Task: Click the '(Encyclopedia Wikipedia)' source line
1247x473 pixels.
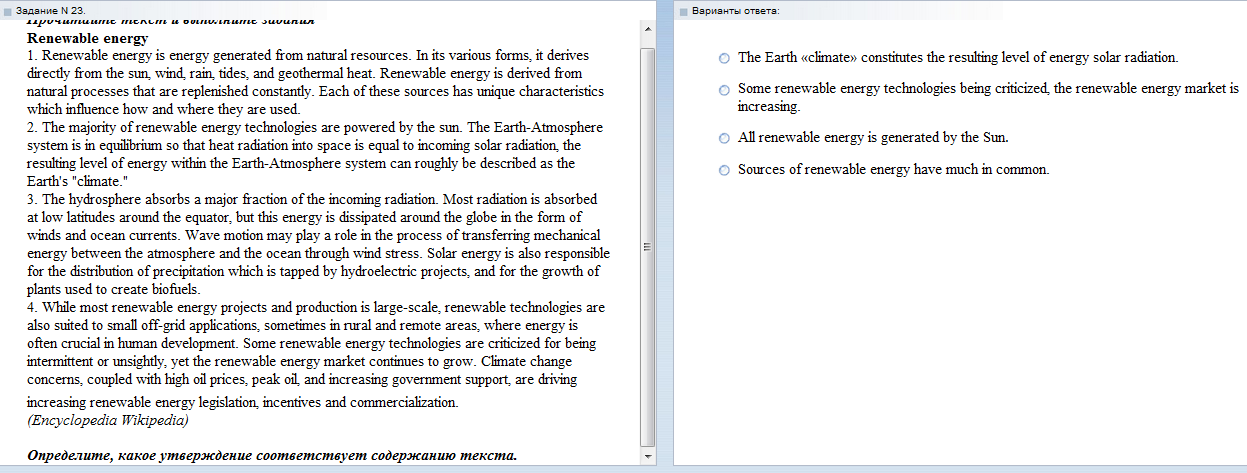Action: coord(107,420)
